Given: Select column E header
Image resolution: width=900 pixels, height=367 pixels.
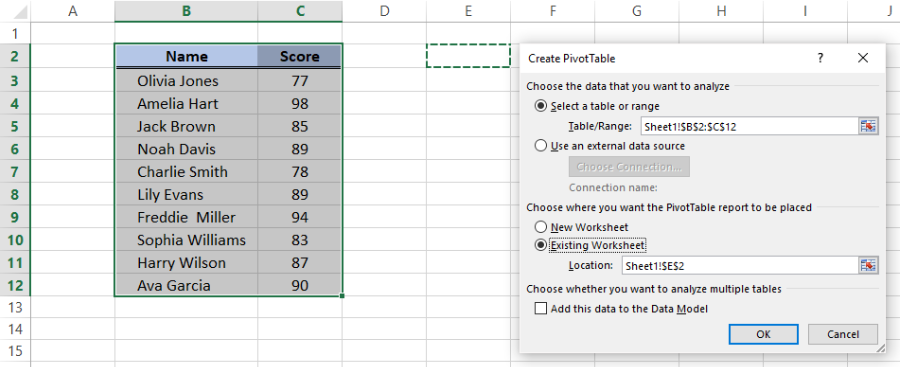Looking at the screenshot, I should pos(468,11).
